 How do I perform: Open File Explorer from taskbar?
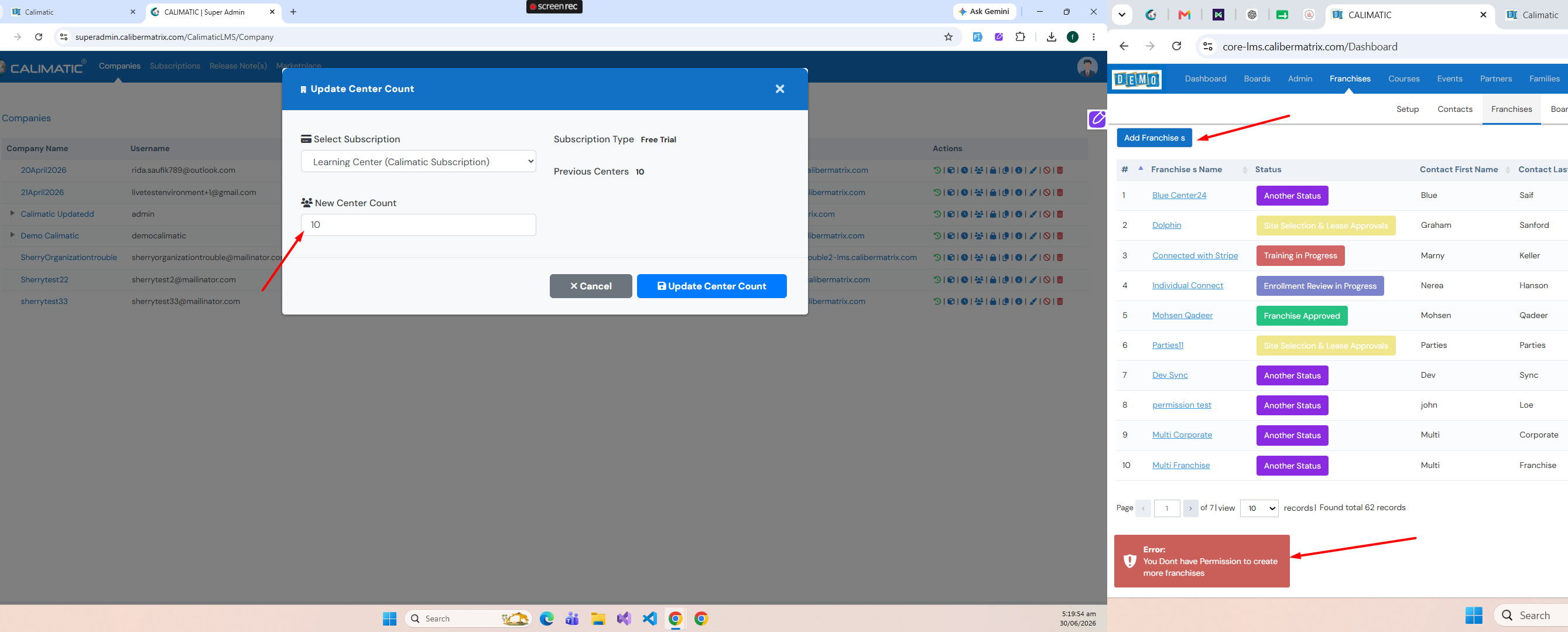[598, 619]
